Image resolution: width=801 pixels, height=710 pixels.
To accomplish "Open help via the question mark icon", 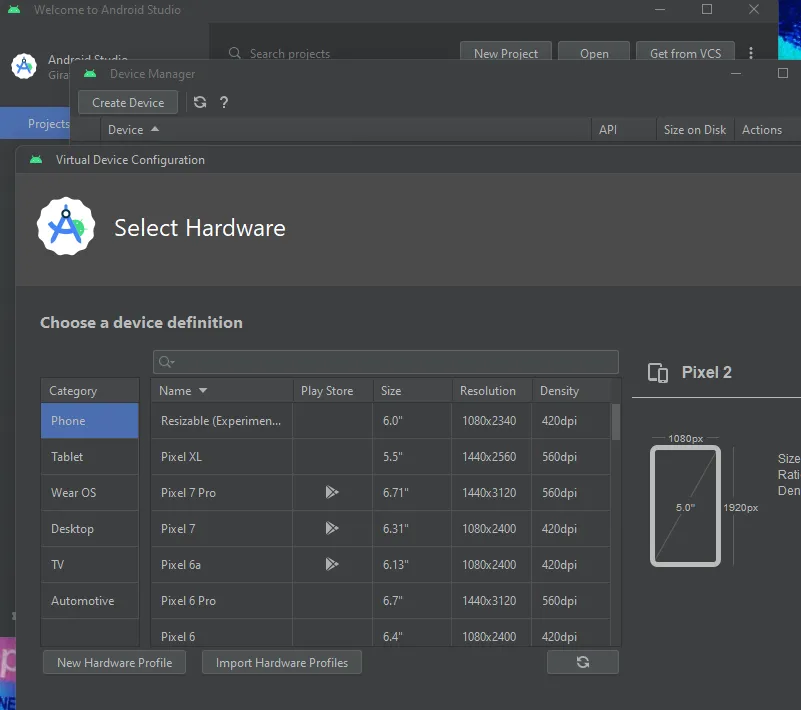I will pyautogui.click(x=223, y=102).
